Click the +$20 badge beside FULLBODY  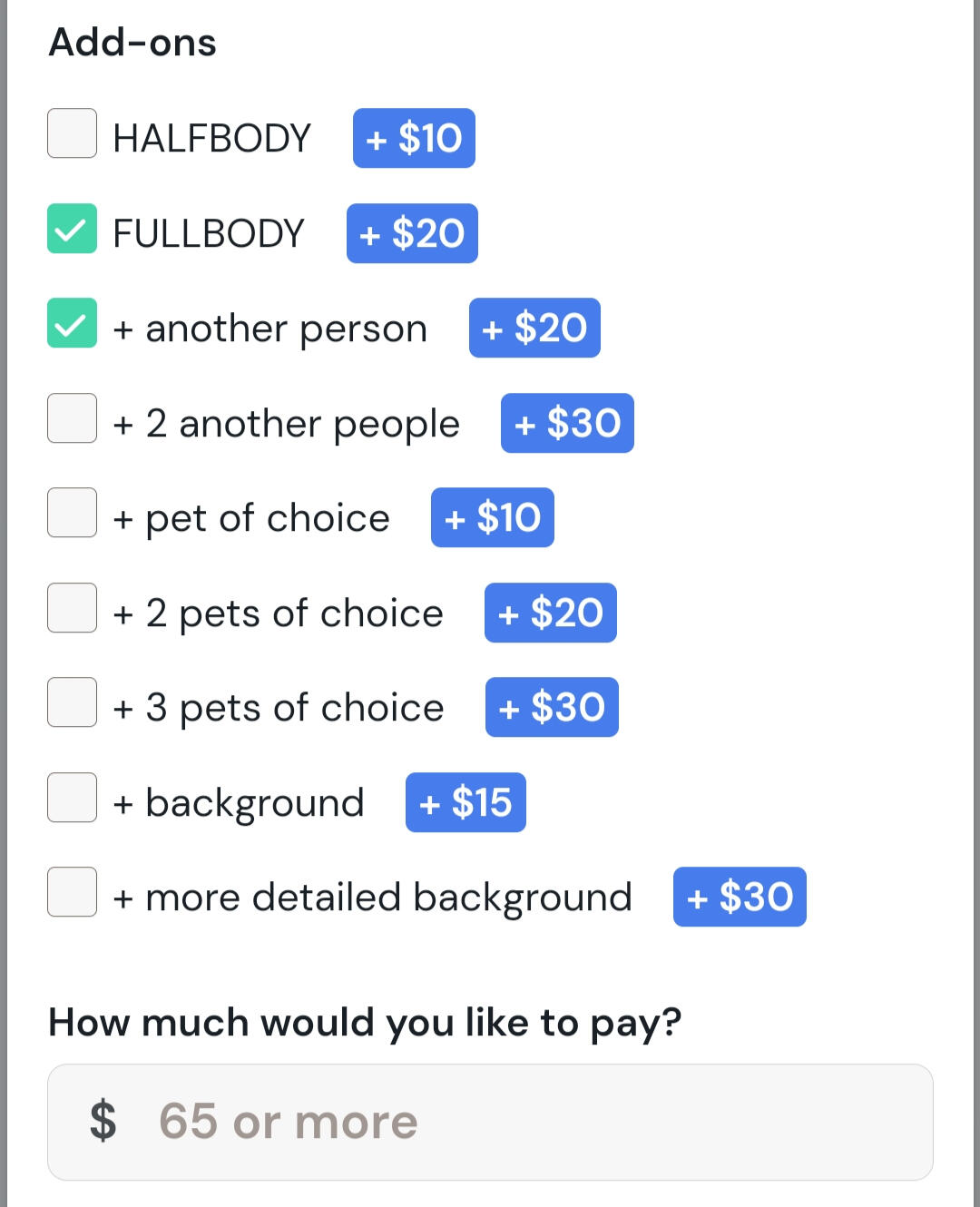pyautogui.click(x=412, y=233)
